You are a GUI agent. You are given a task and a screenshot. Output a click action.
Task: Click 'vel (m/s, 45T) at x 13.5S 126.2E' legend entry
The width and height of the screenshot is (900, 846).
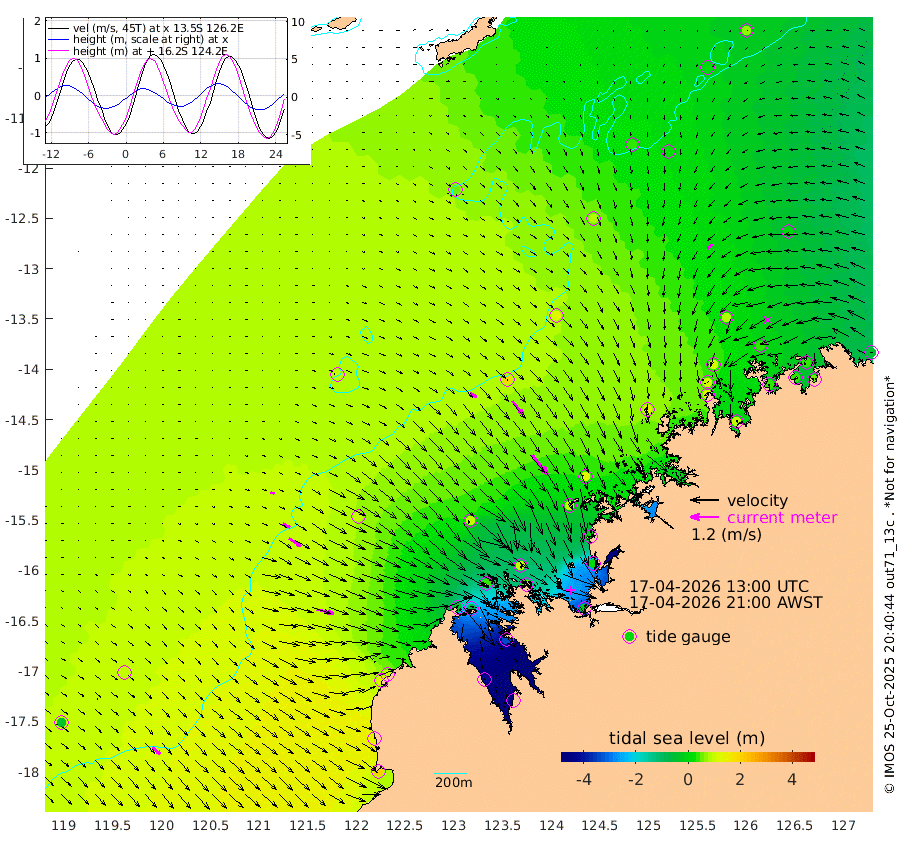pyautogui.click(x=158, y=28)
